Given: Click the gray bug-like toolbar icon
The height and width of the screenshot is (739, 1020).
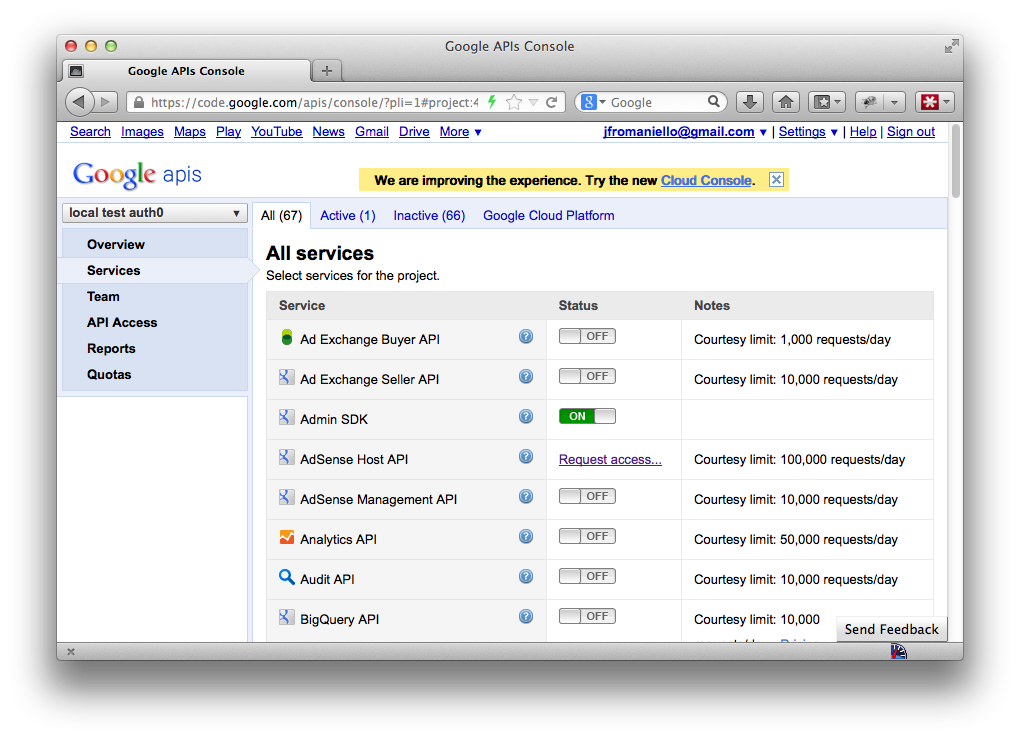Looking at the screenshot, I should (x=869, y=102).
